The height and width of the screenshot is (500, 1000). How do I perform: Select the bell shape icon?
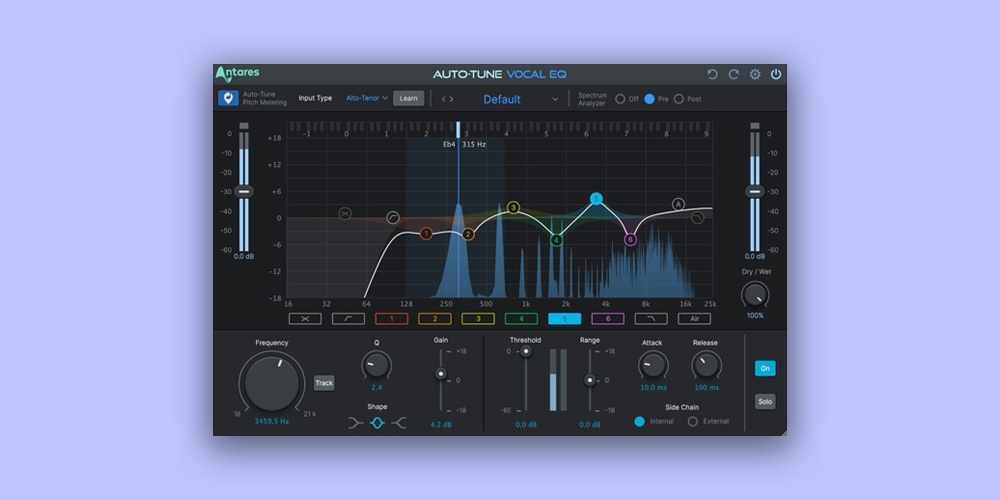tap(377, 423)
